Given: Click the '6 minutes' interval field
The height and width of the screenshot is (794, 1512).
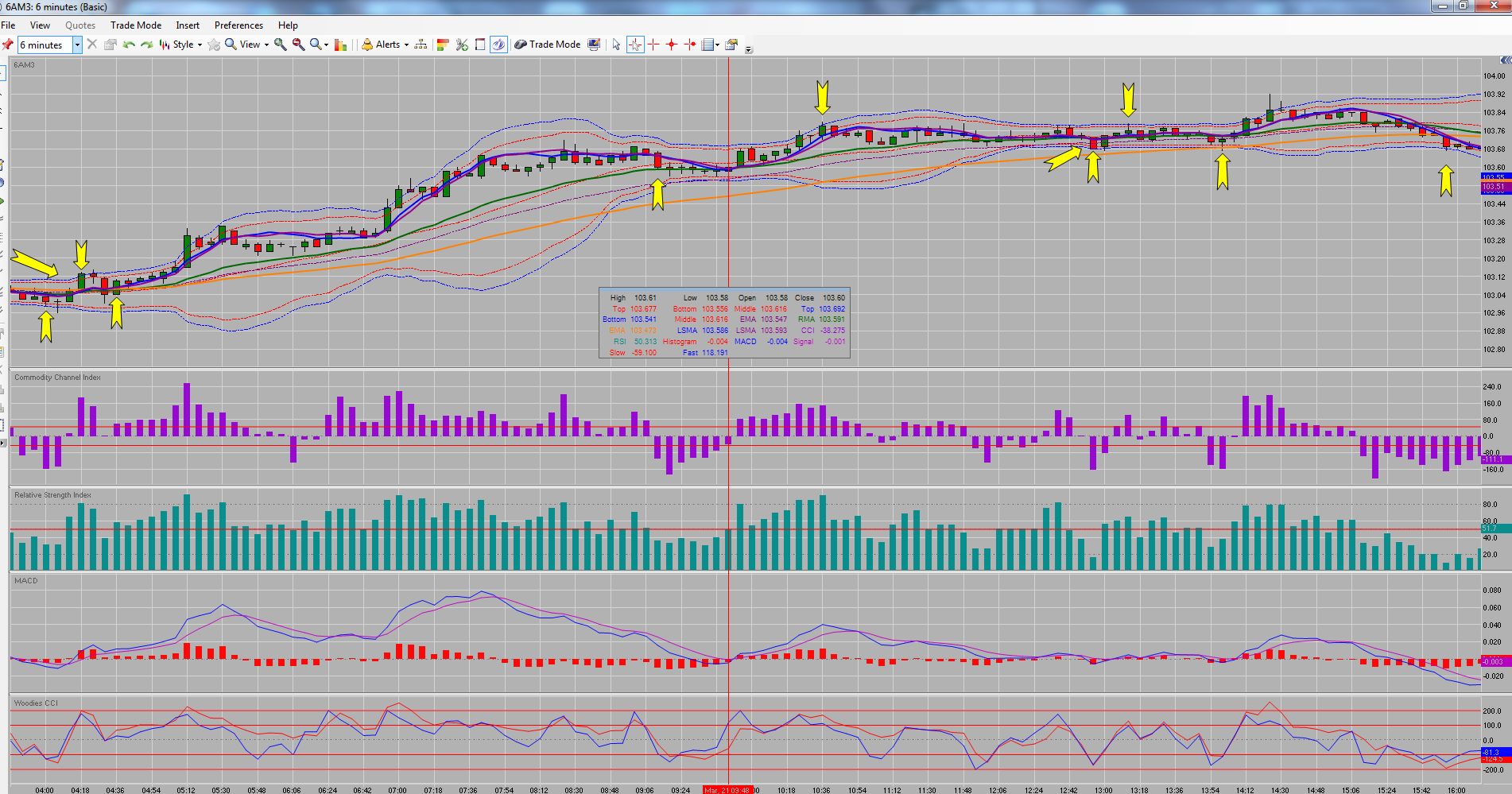Looking at the screenshot, I should tap(45, 45).
